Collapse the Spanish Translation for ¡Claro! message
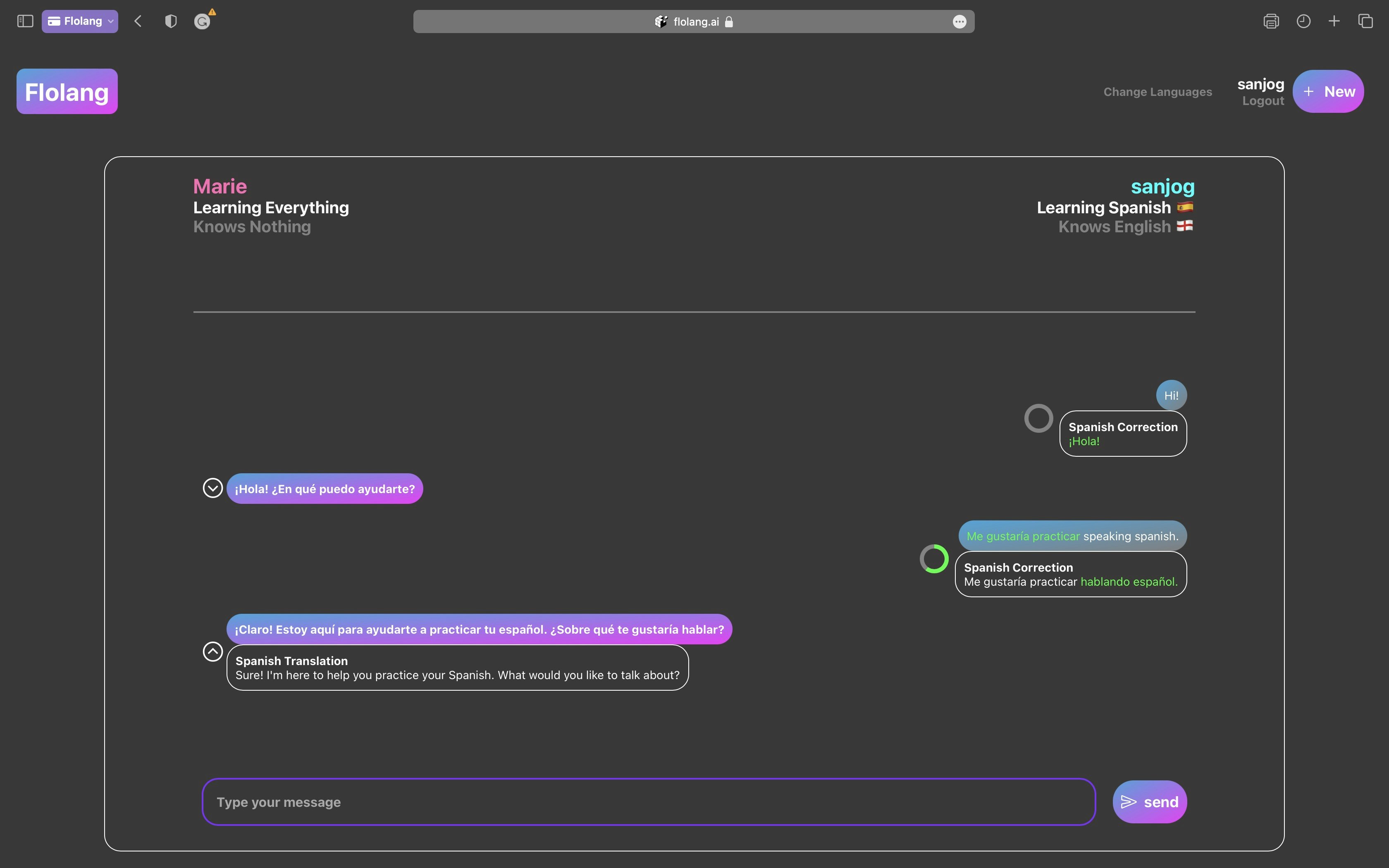 click(x=213, y=651)
